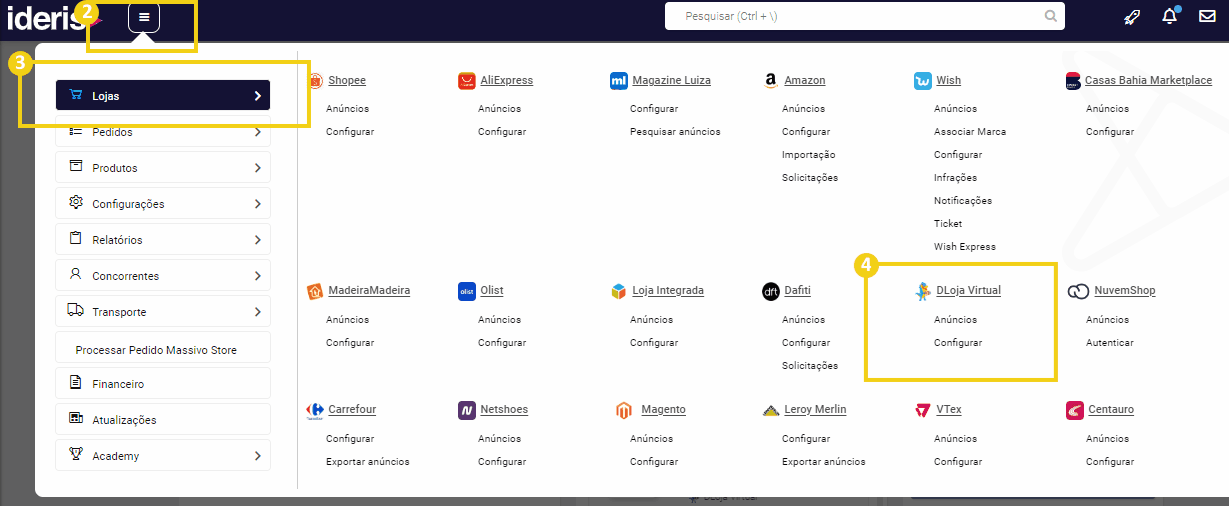Click the Wish logo icon
Viewport: 1229px width, 506px height.
922,81
